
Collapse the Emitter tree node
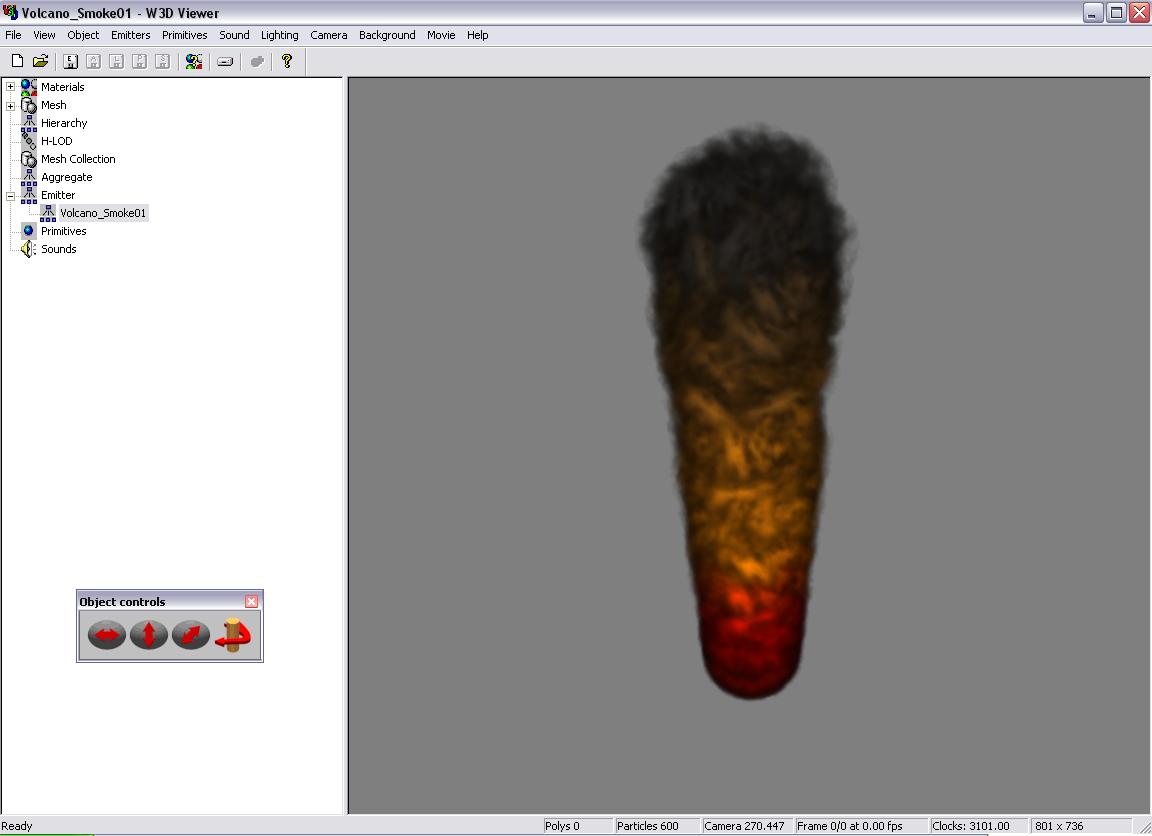10,195
